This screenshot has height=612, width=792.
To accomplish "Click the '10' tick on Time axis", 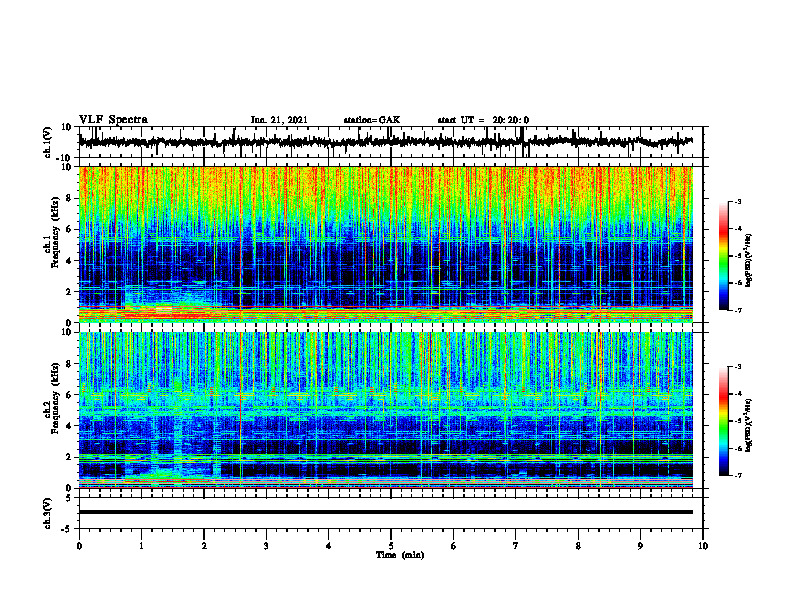I will [703, 546].
